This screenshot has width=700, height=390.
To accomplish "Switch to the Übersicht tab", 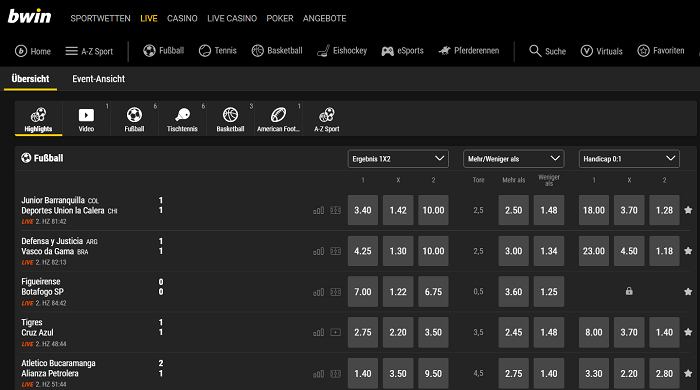I will 30,79.
